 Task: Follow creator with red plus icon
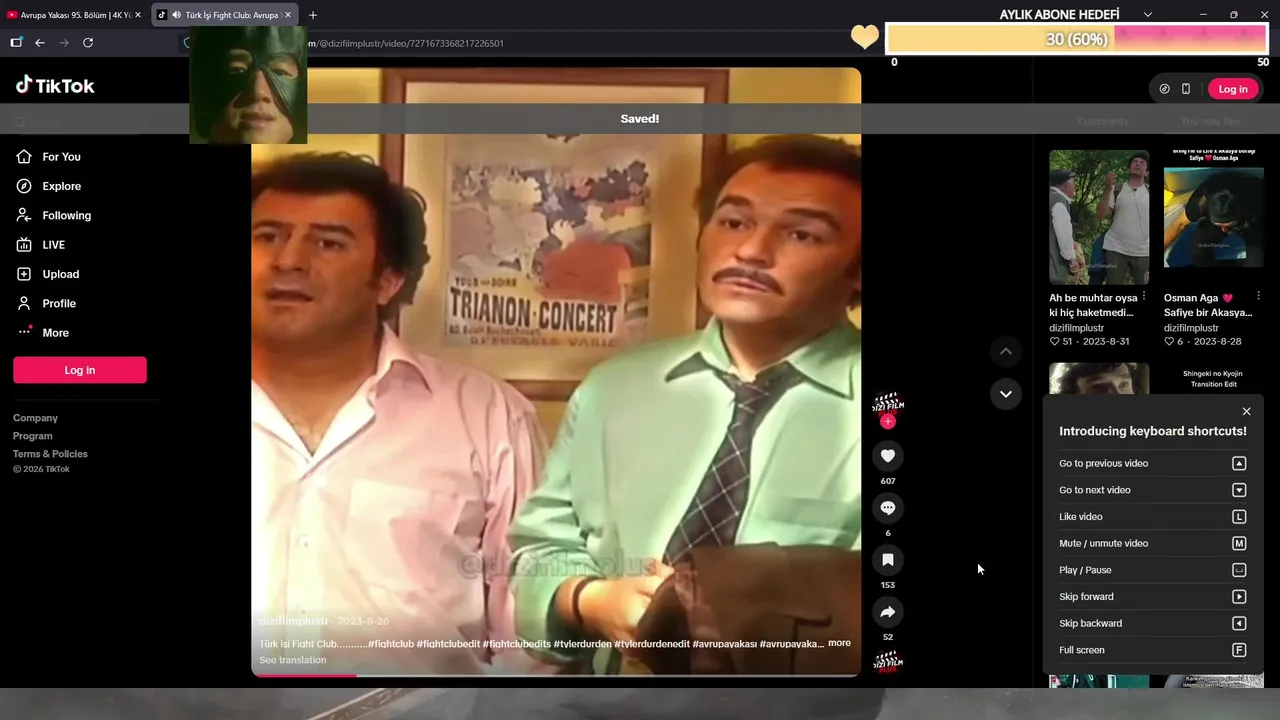click(x=888, y=422)
